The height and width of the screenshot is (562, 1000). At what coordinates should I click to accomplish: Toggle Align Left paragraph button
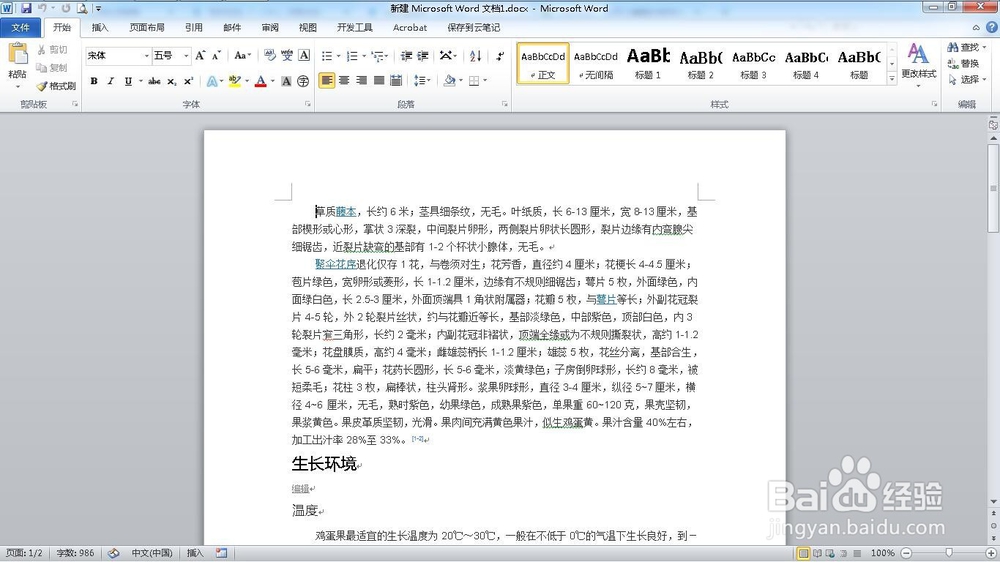[x=327, y=80]
